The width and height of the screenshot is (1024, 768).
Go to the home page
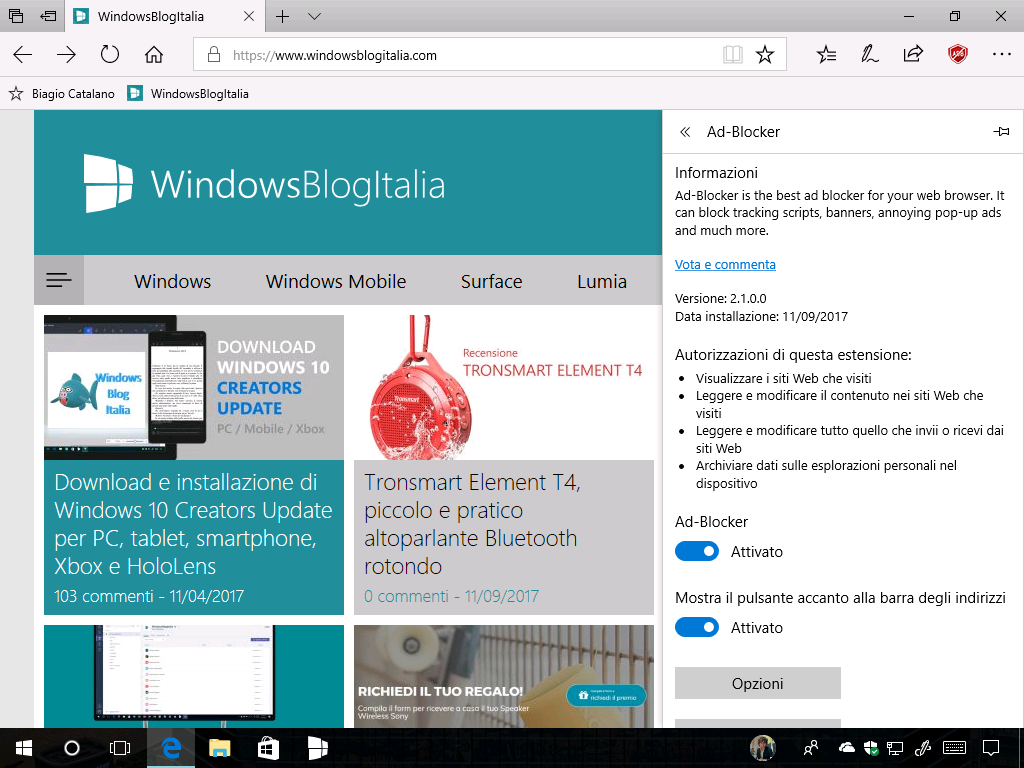pos(153,55)
